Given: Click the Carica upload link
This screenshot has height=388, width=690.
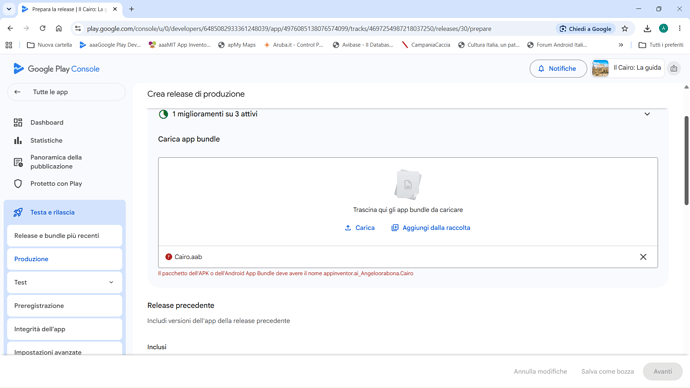Looking at the screenshot, I should (x=360, y=228).
